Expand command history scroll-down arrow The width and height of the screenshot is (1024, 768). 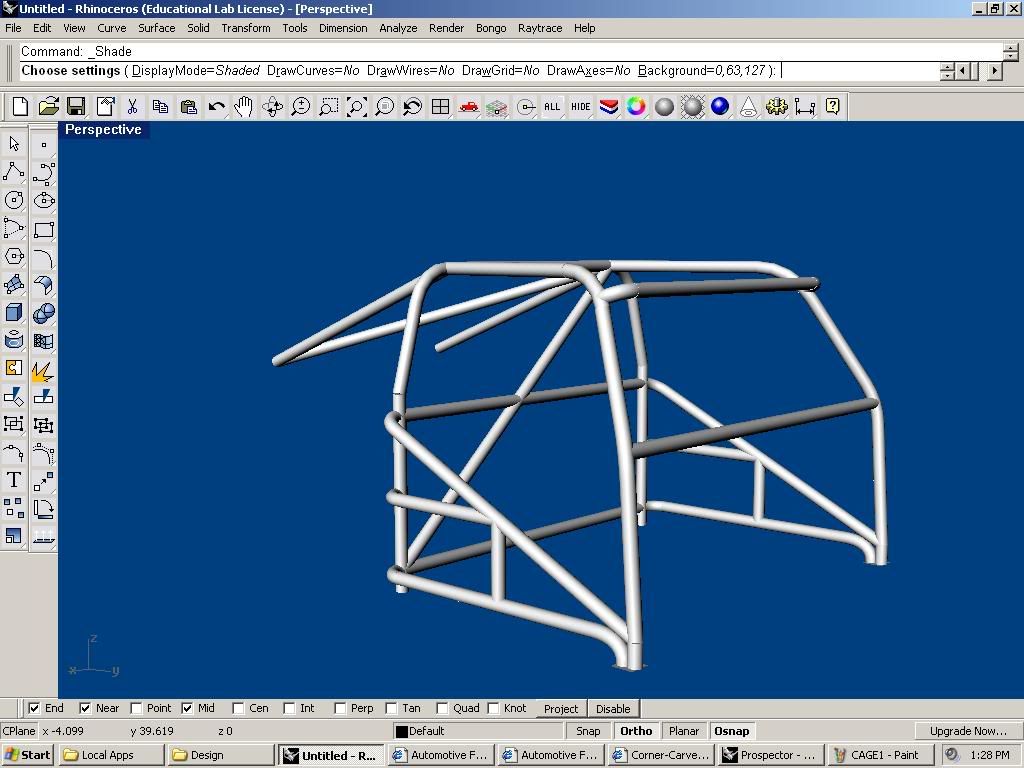coord(1011,56)
